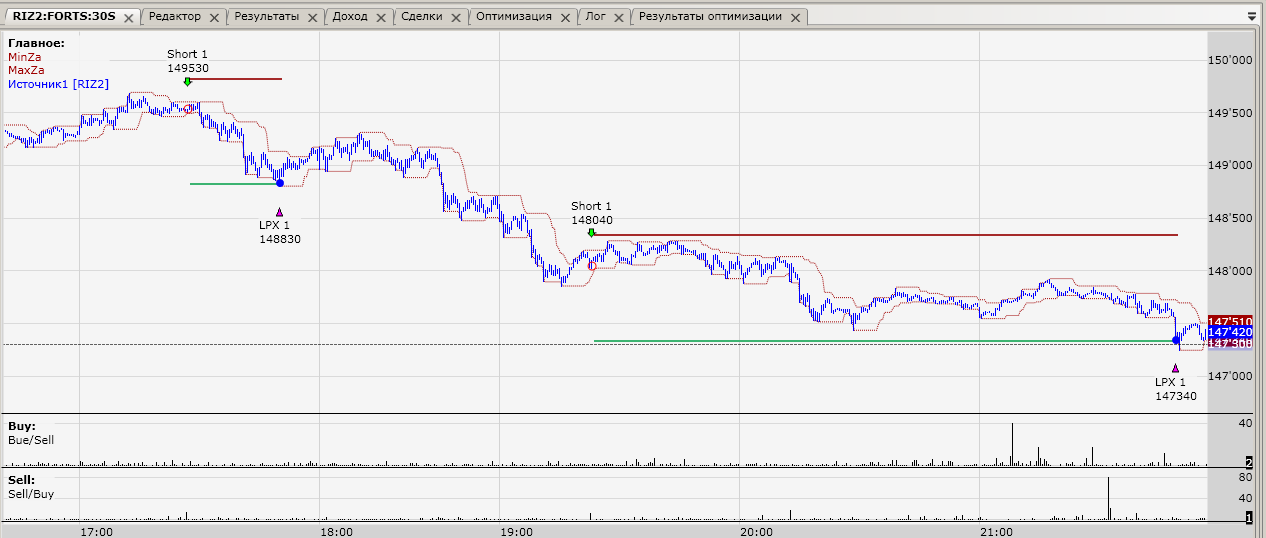
Task: Click the green Short 1 entry arrow at 149530
Action: [187, 82]
